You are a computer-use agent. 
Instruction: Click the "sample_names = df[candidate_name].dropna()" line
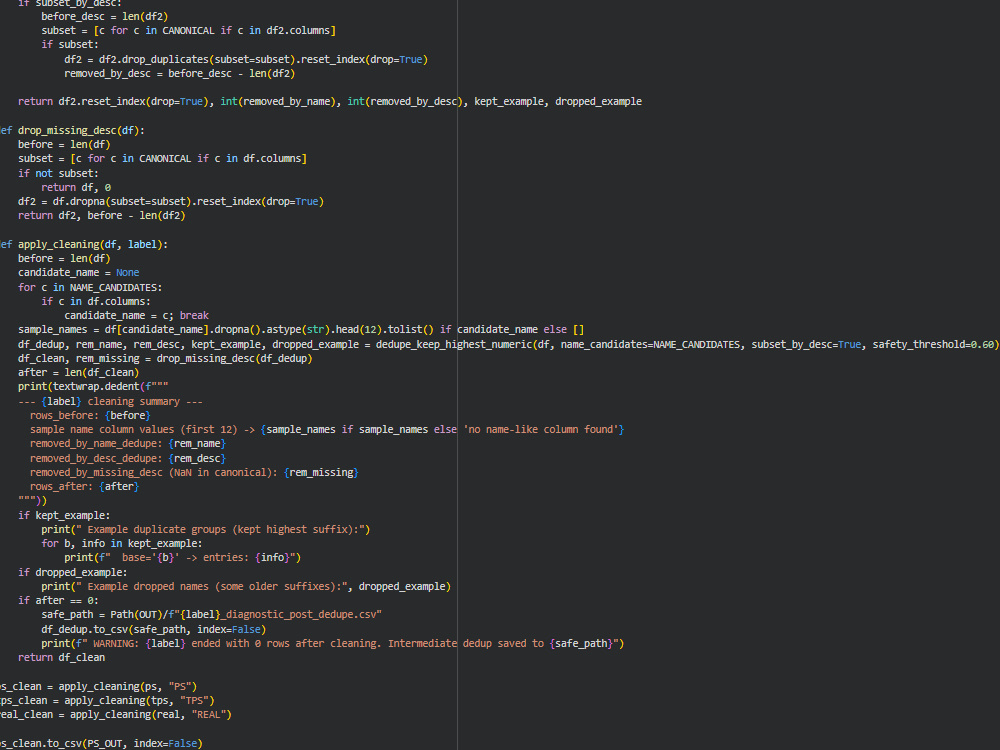[x=301, y=330]
